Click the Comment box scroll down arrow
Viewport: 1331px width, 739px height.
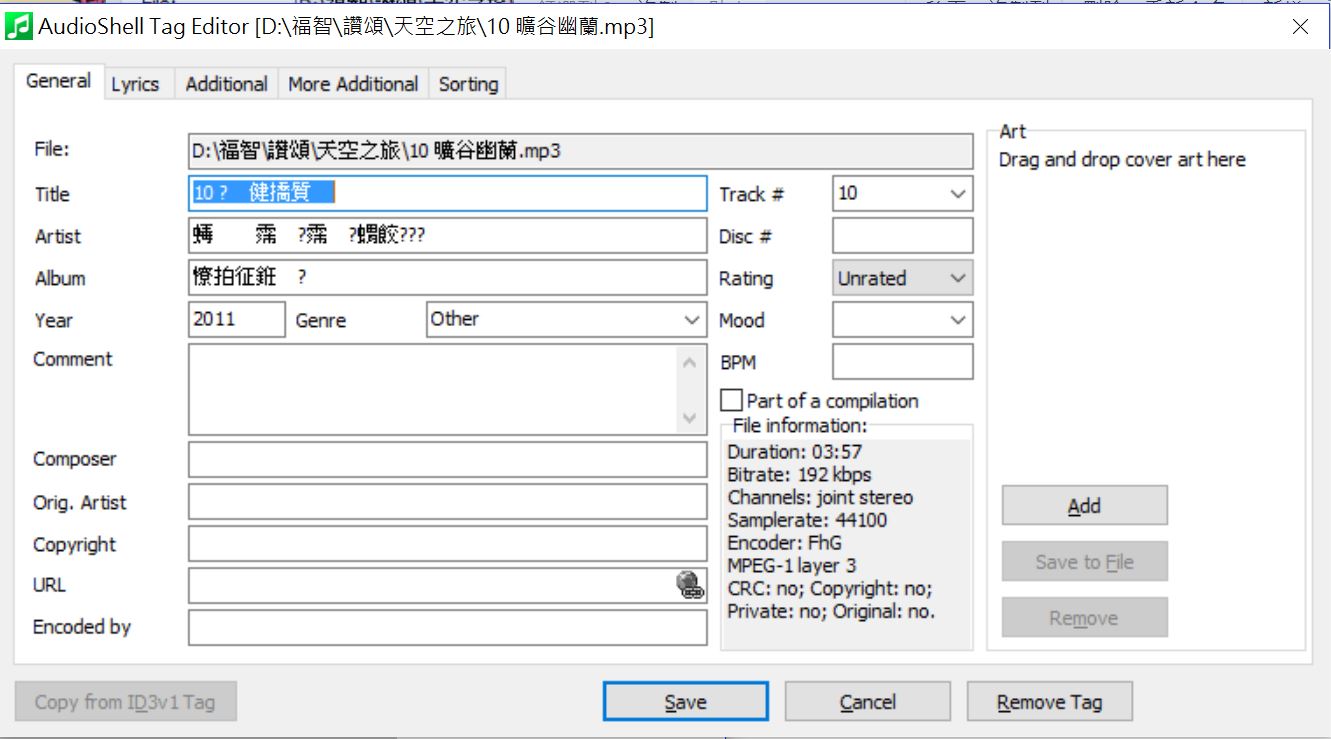coord(689,418)
